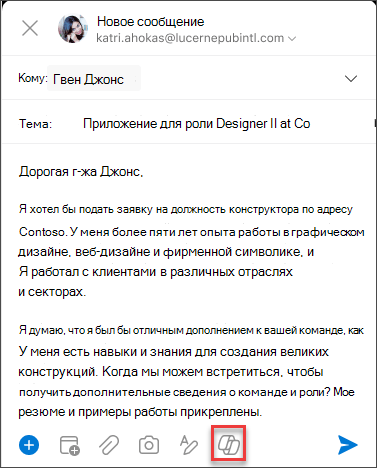Click greeting line Дорогая г-жа Джонс
Screen dimensions: 377x468
click(x=81, y=172)
